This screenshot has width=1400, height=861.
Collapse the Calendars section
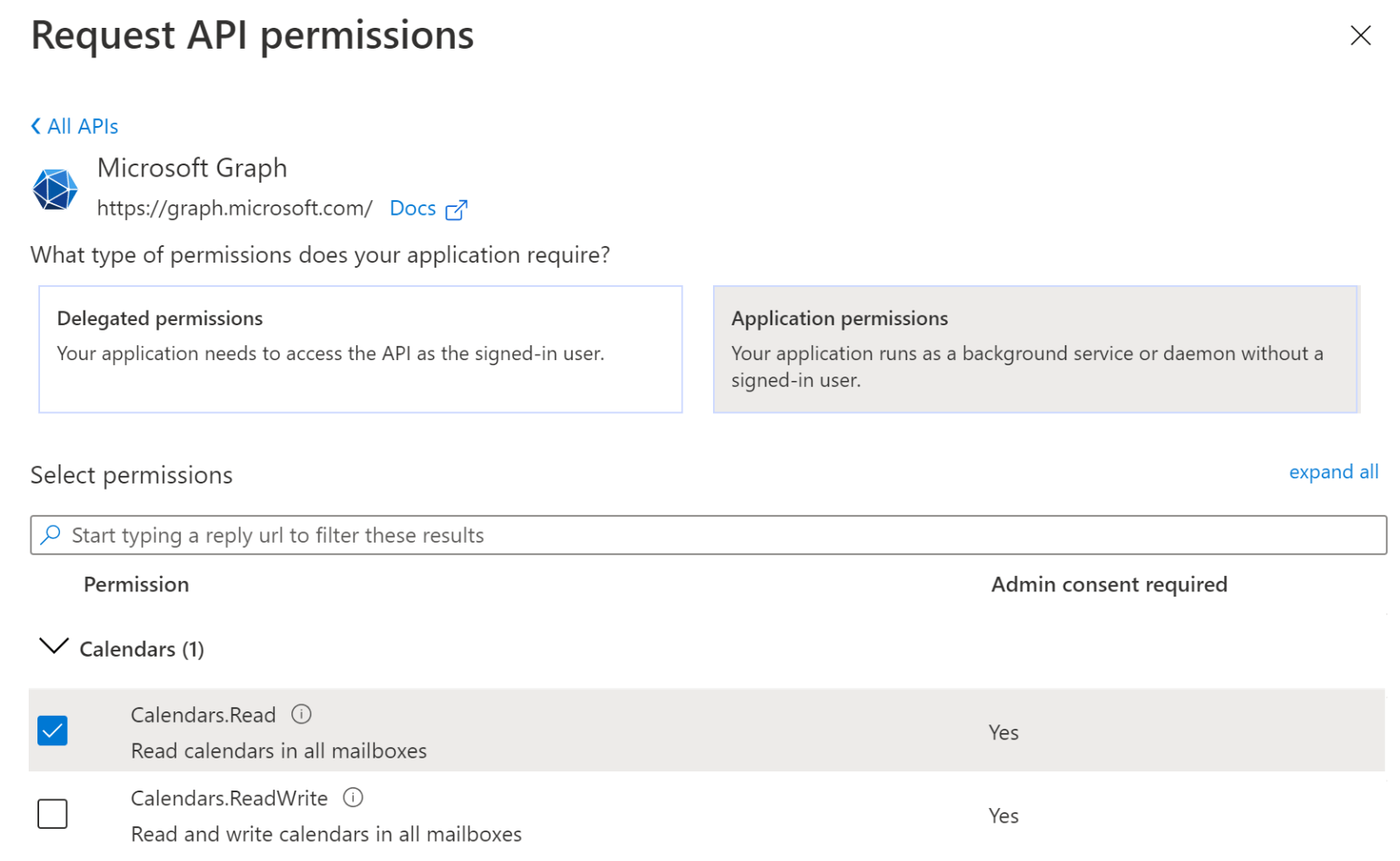53,647
